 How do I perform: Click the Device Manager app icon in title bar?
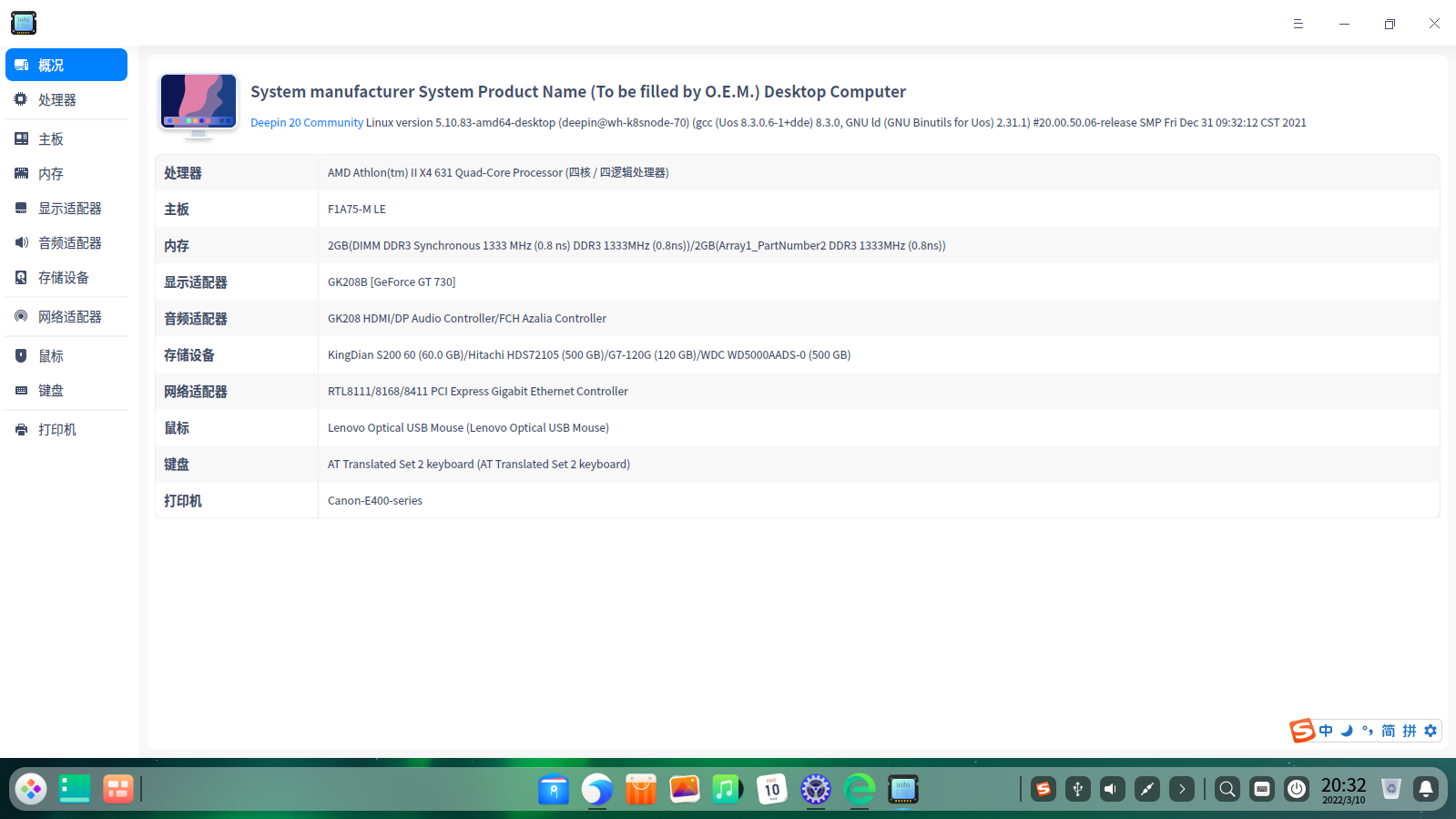coord(24,23)
